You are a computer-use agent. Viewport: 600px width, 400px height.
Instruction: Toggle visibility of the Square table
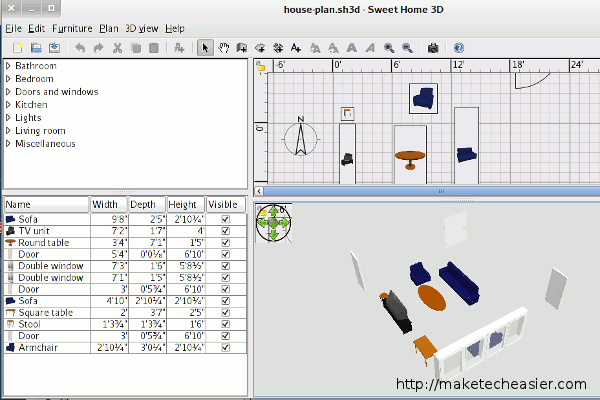click(225, 313)
